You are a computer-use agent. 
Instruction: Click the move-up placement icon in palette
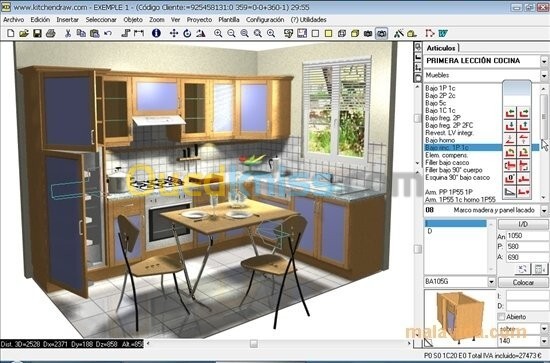point(523,126)
